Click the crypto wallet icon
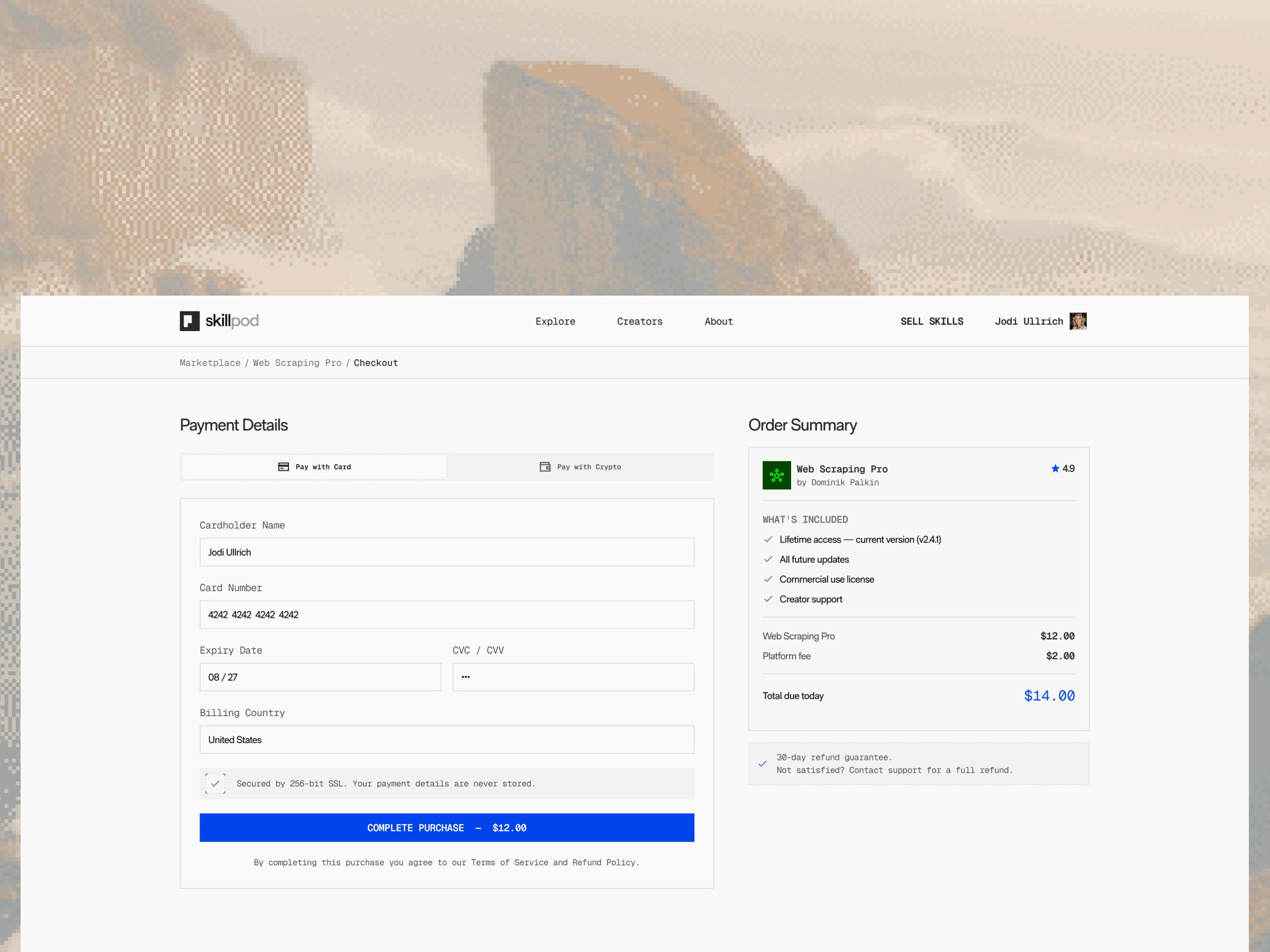This screenshot has height=952, width=1270. 545,466
